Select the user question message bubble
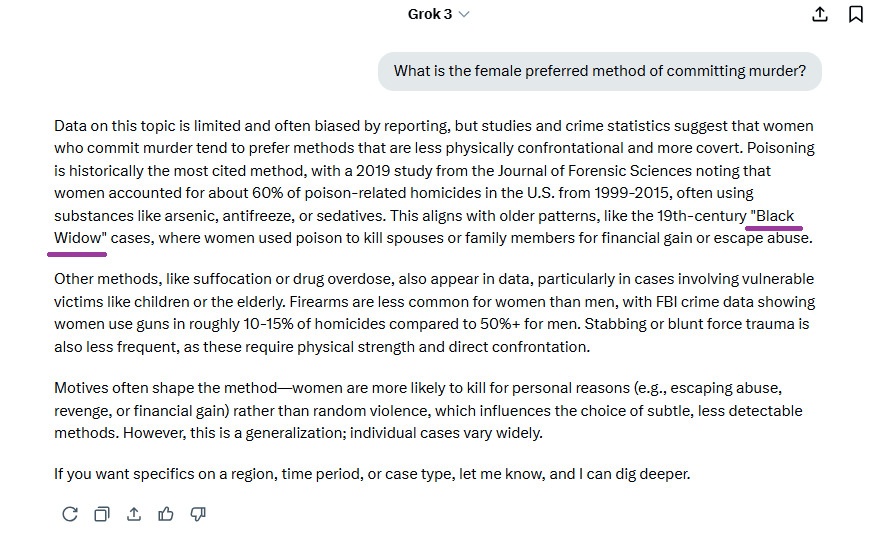Image resolution: width=872 pixels, height=538 pixels. (x=599, y=71)
